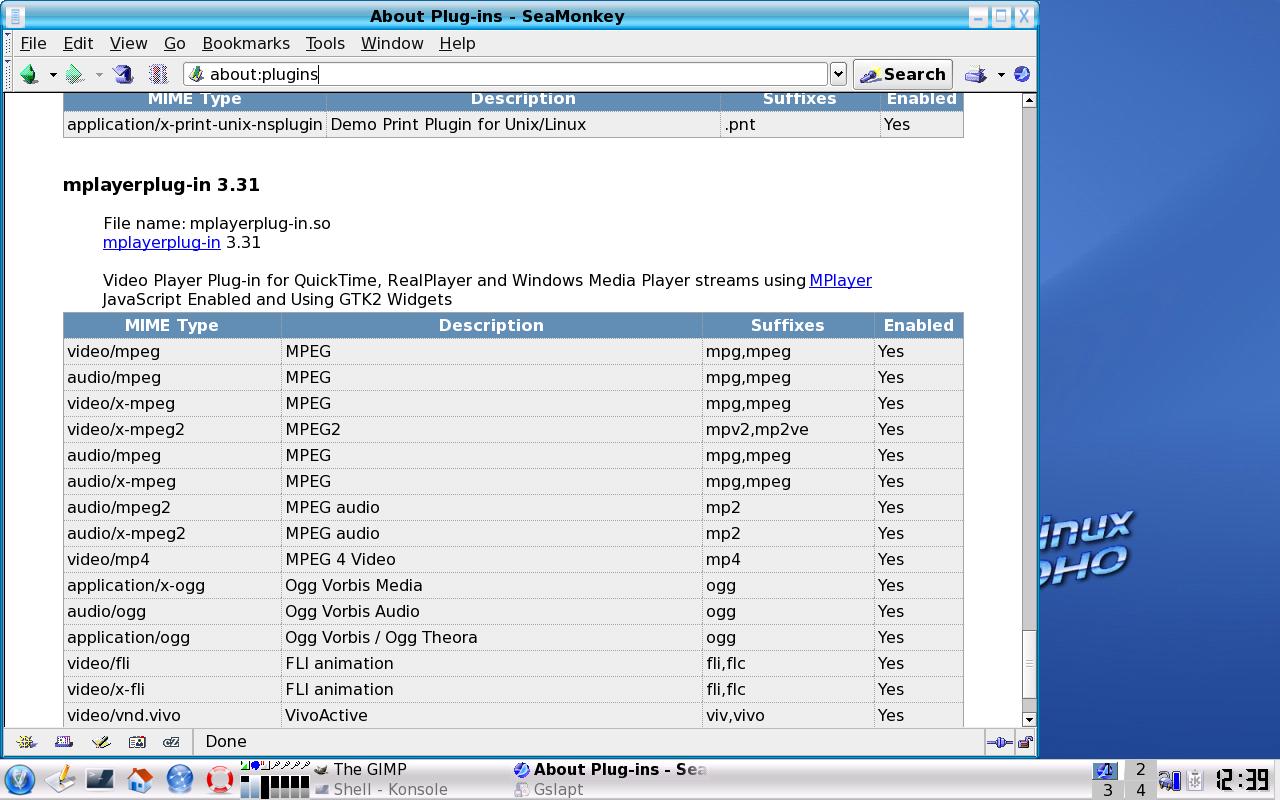Screen dimensions: 1280x800
Task: Click the Search button
Action: pos(902,74)
